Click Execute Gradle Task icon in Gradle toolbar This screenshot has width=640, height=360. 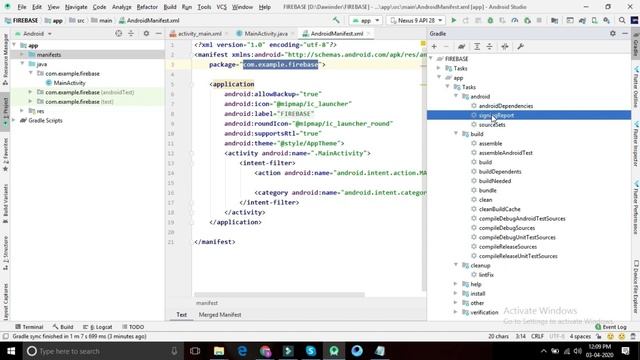tap(462, 47)
